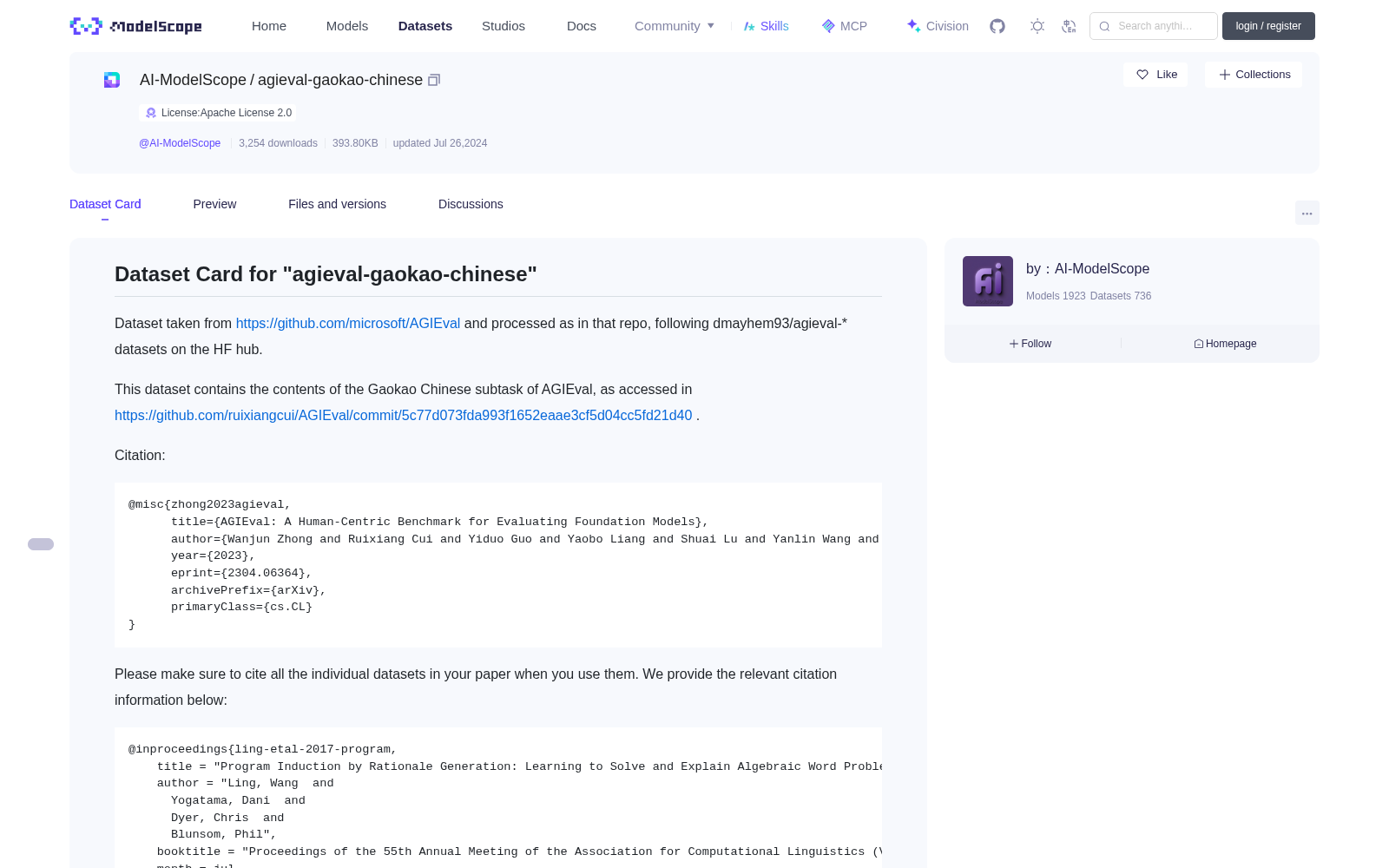
Task: Click the search magnifier icon
Action: click(x=1104, y=26)
